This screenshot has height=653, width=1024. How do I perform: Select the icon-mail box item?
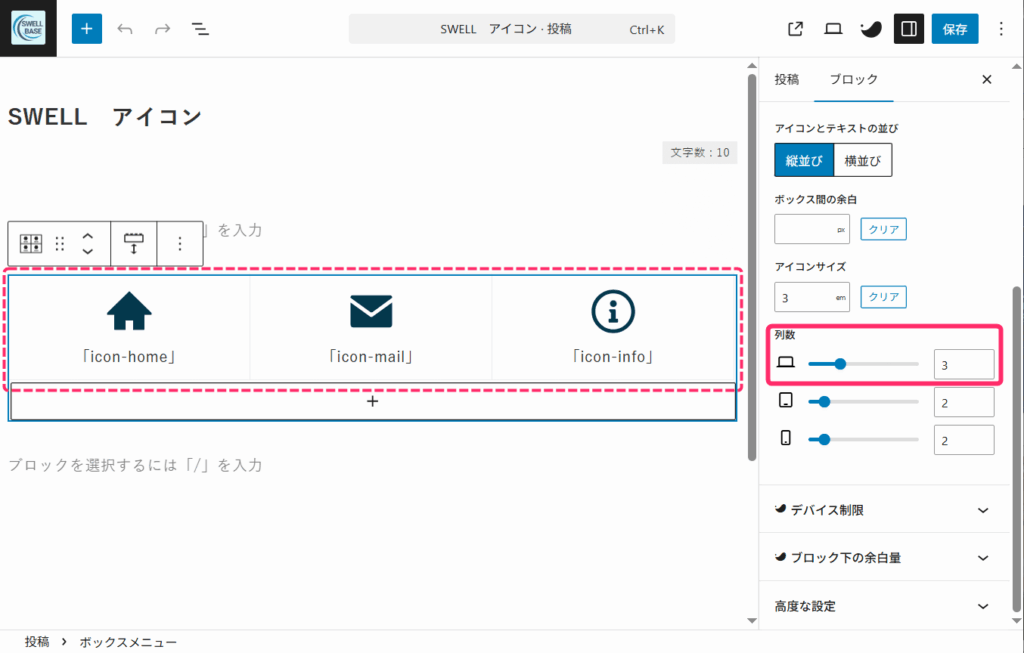click(x=371, y=328)
